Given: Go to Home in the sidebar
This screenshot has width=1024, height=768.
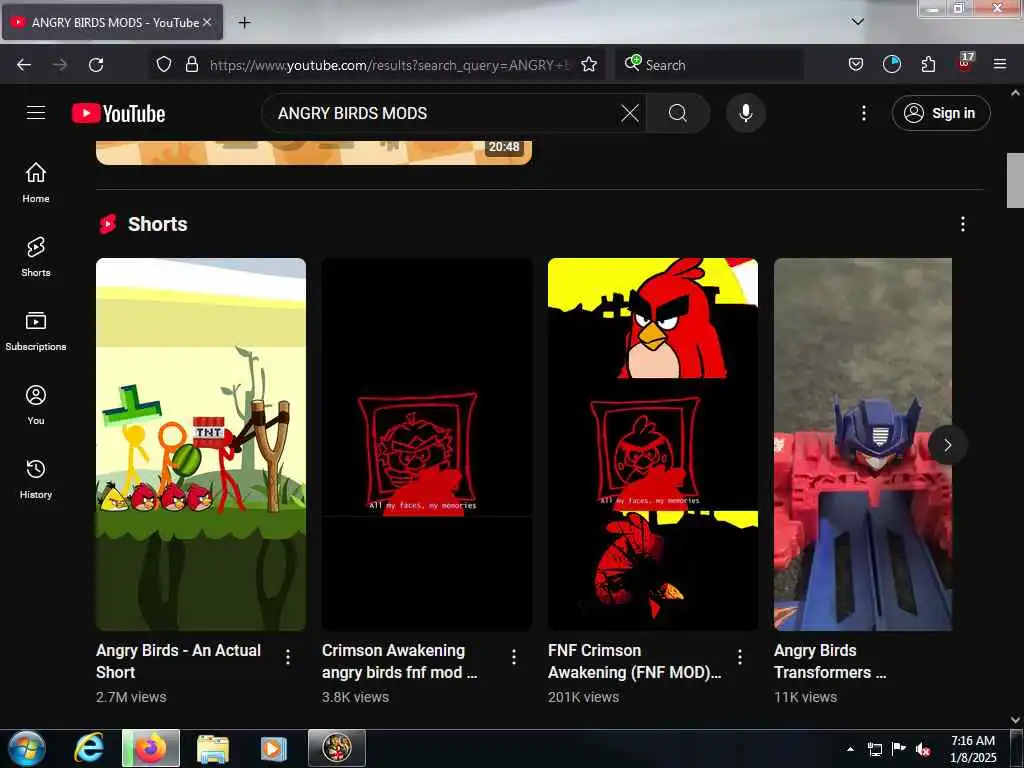Looking at the screenshot, I should coord(36,182).
